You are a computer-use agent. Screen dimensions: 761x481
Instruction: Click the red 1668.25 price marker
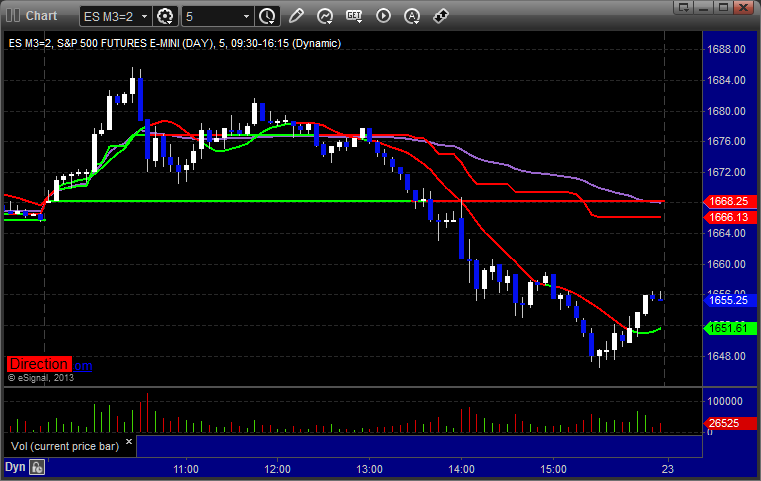tap(729, 201)
